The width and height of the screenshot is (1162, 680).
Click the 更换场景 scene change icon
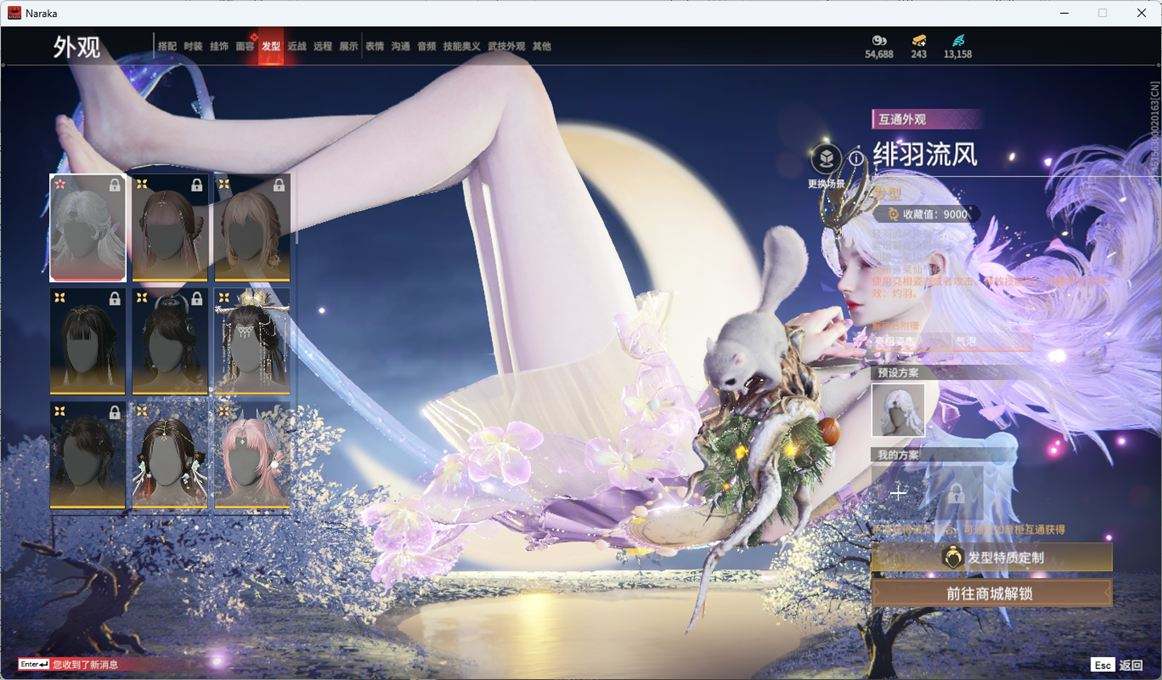point(826,158)
